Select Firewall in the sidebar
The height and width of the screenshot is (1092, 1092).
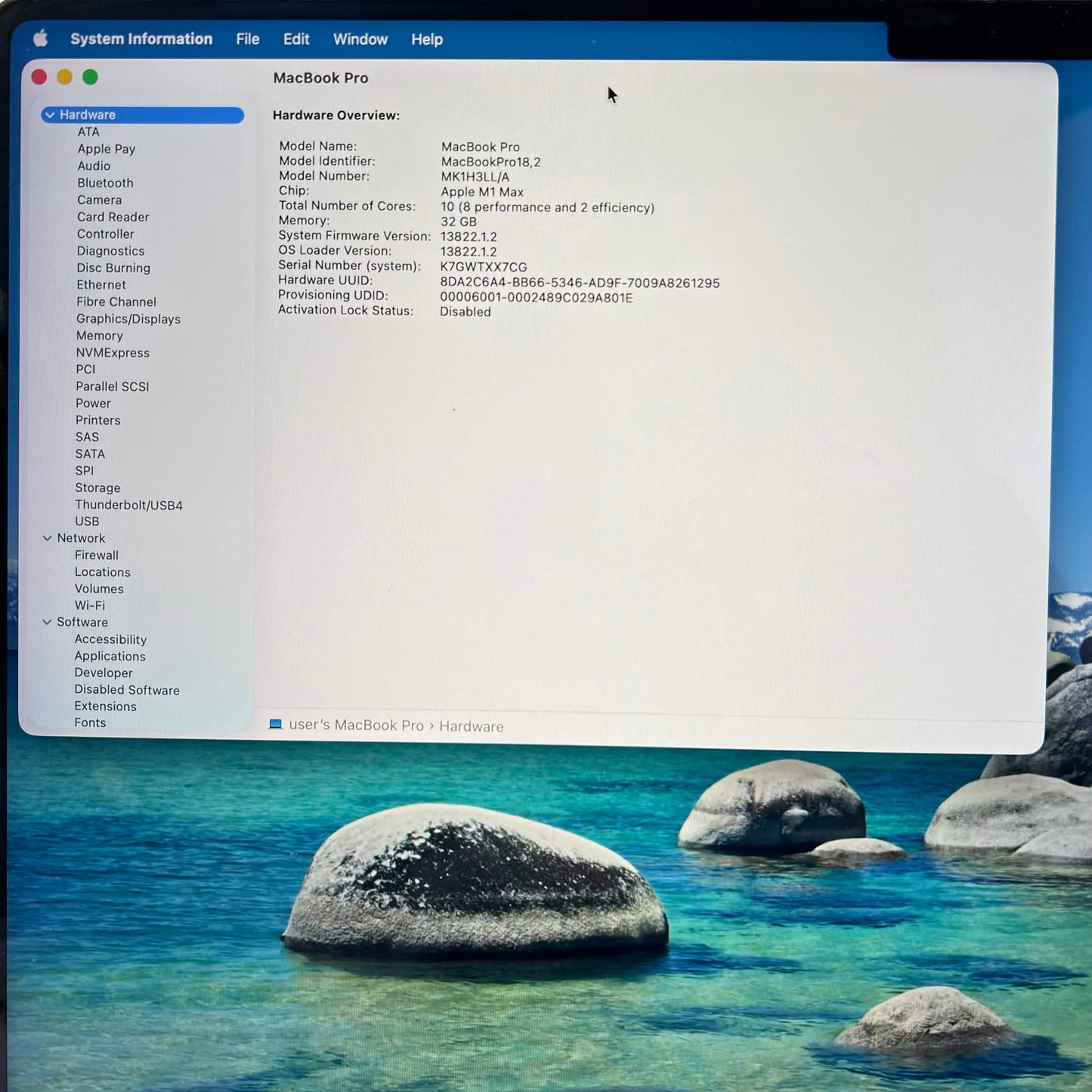pos(96,555)
